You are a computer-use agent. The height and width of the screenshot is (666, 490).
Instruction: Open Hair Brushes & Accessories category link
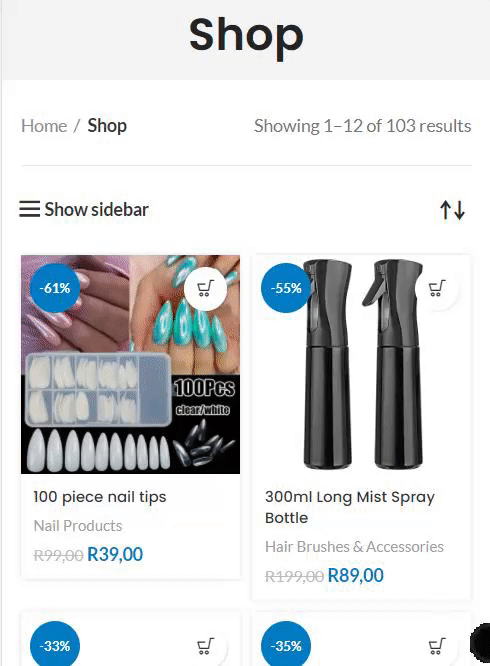(354, 547)
